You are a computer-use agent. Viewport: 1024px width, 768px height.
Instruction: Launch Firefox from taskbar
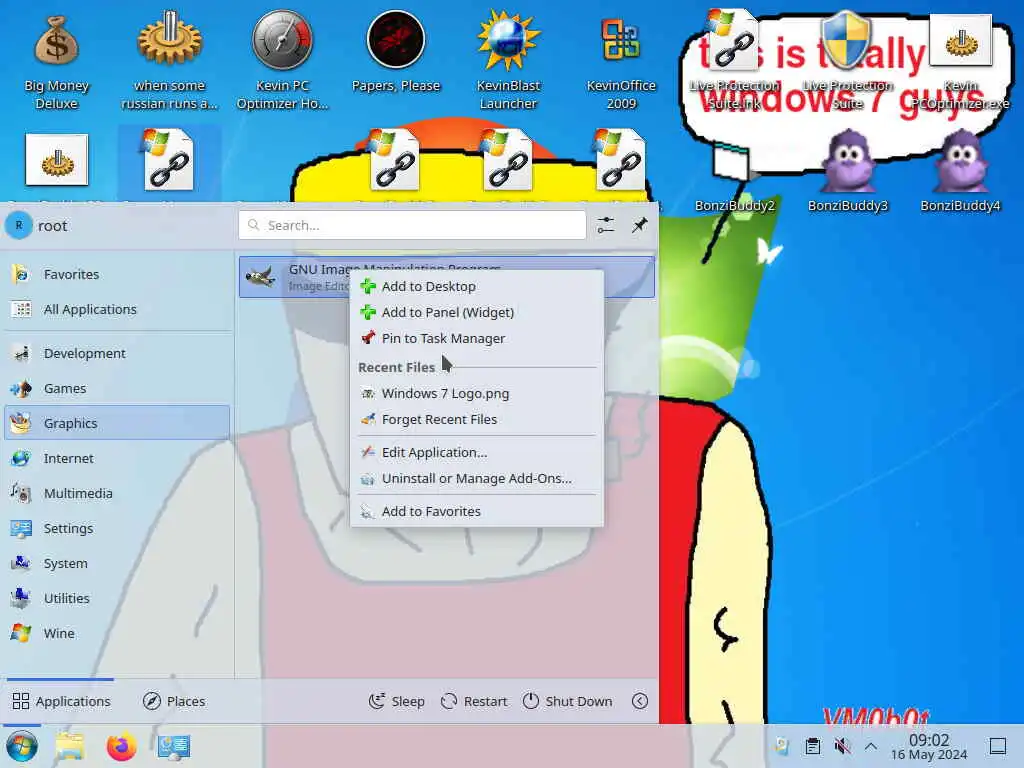pos(121,746)
